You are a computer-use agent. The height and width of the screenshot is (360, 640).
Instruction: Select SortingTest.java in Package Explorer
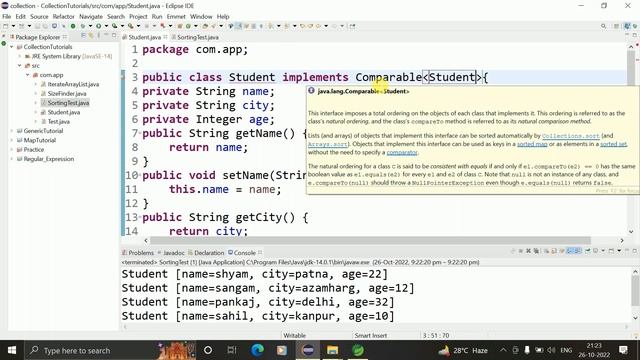68,103
